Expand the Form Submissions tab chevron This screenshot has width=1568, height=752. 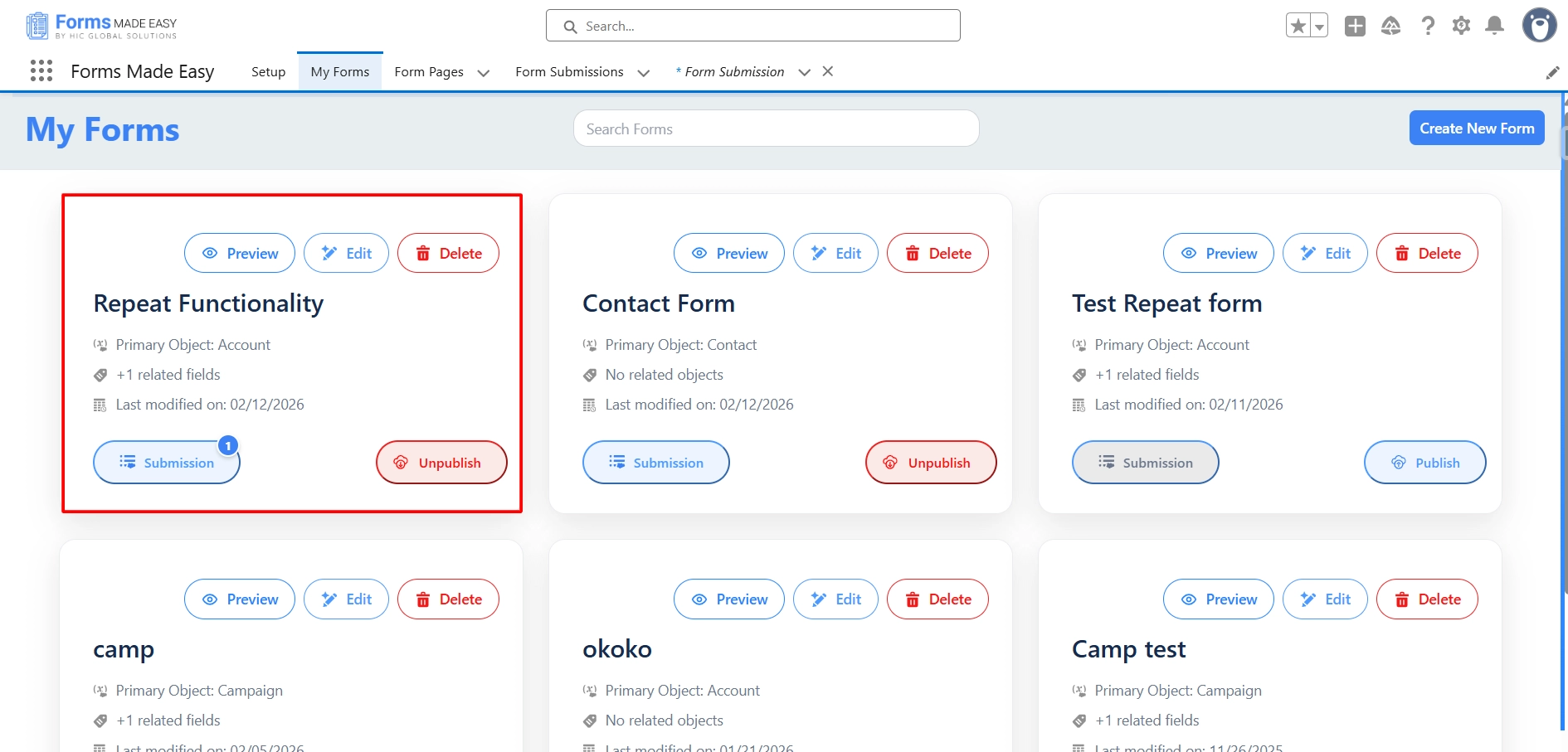click(643, 73)
